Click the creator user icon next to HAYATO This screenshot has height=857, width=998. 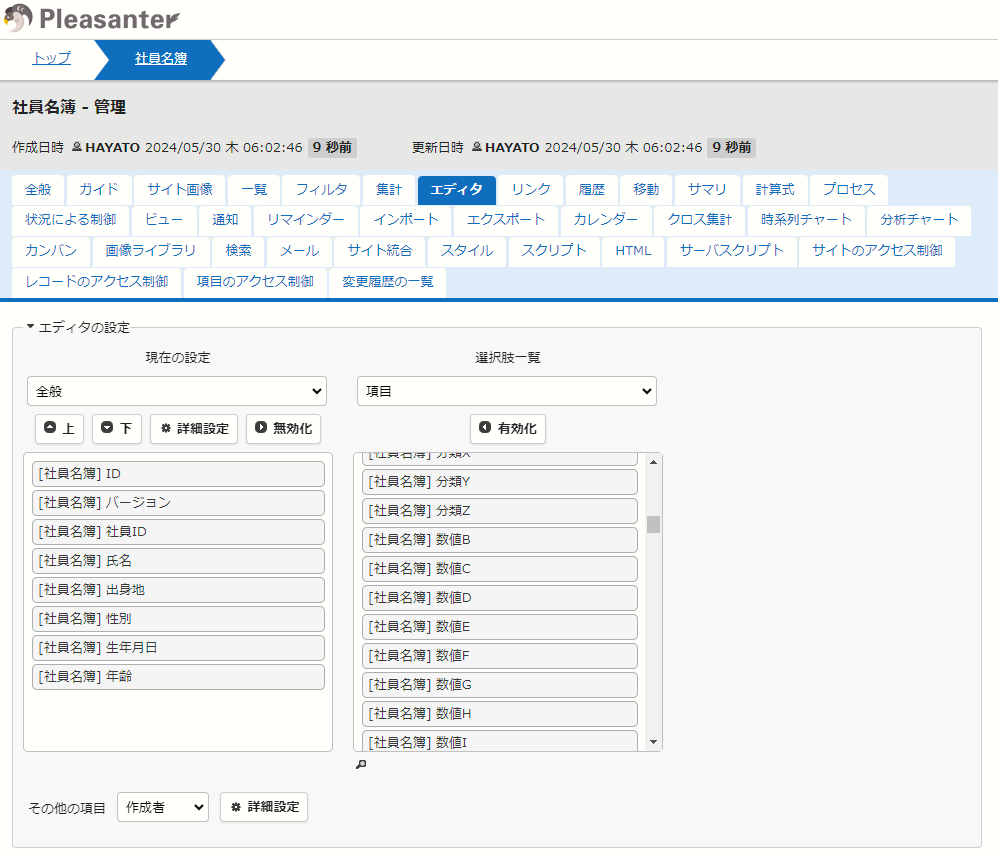point(77,147)
